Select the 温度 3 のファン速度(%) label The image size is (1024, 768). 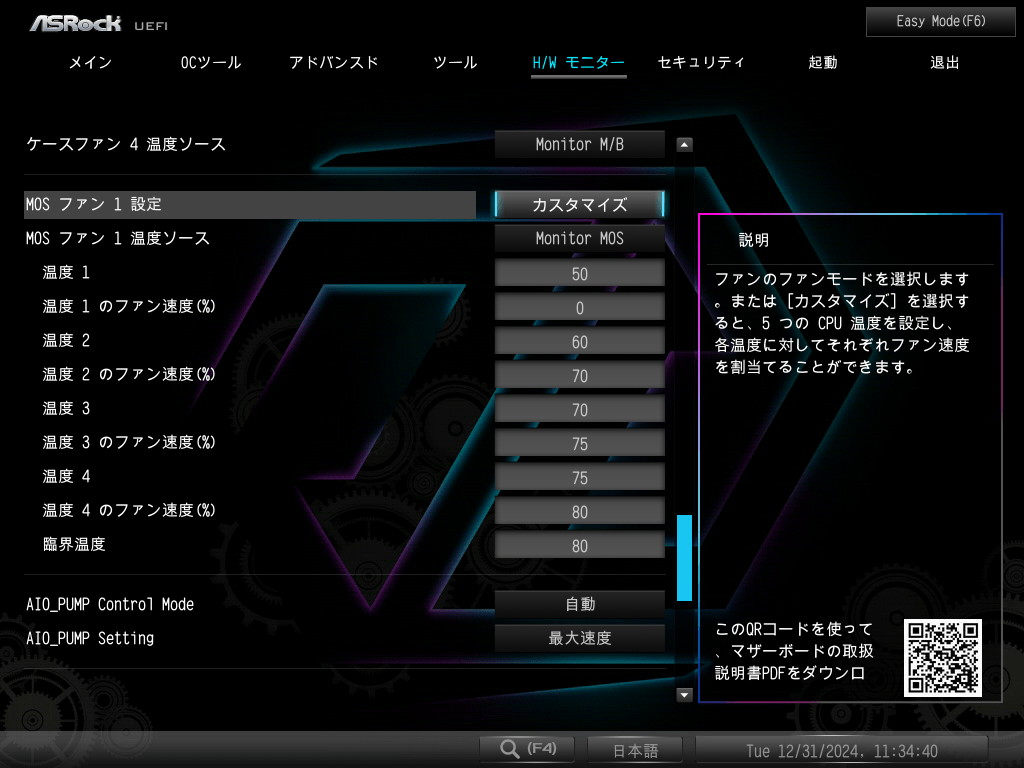coord(129,442)
